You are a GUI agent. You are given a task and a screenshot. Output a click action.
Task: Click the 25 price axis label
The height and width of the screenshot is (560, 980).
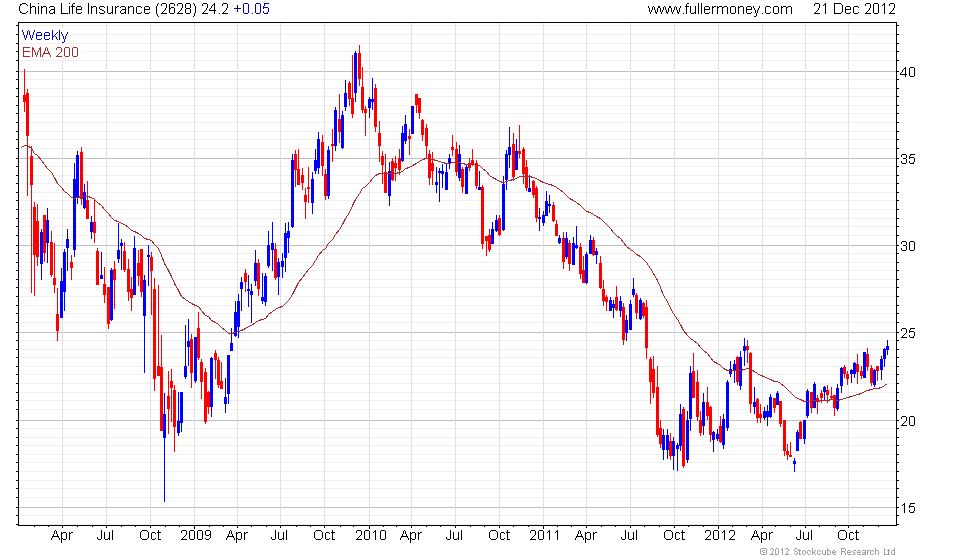(x=908, y=333)
